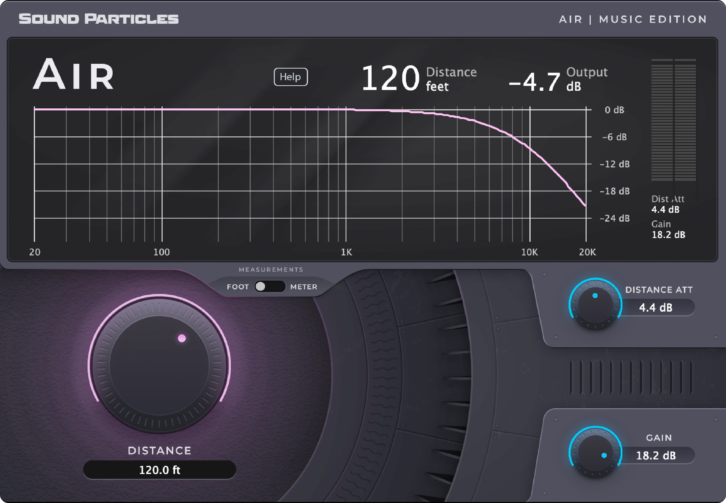Click the 1K frequency axis label
Screen dimensions: 726x503
(346, 252)
